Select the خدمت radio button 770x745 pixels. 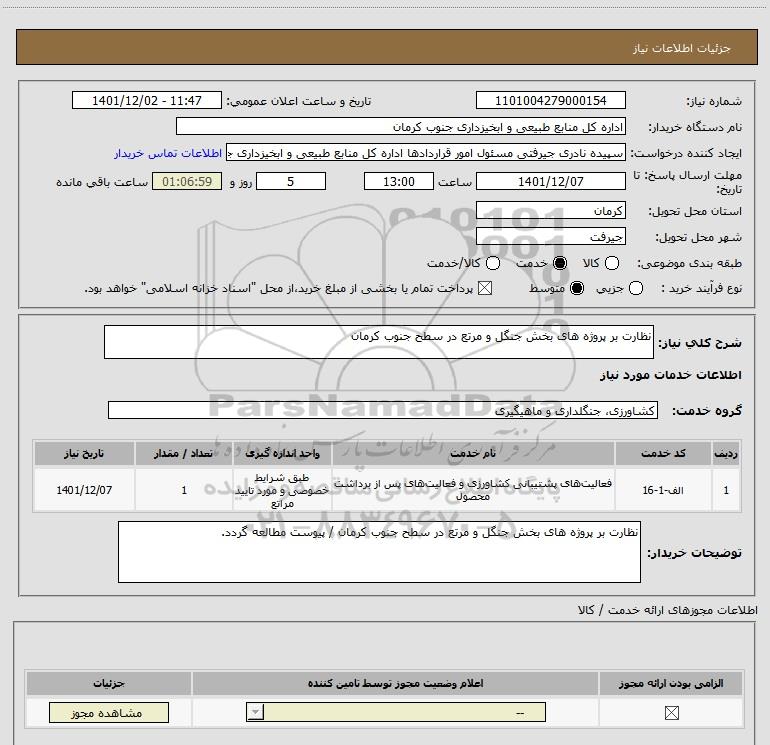point(560,263)
